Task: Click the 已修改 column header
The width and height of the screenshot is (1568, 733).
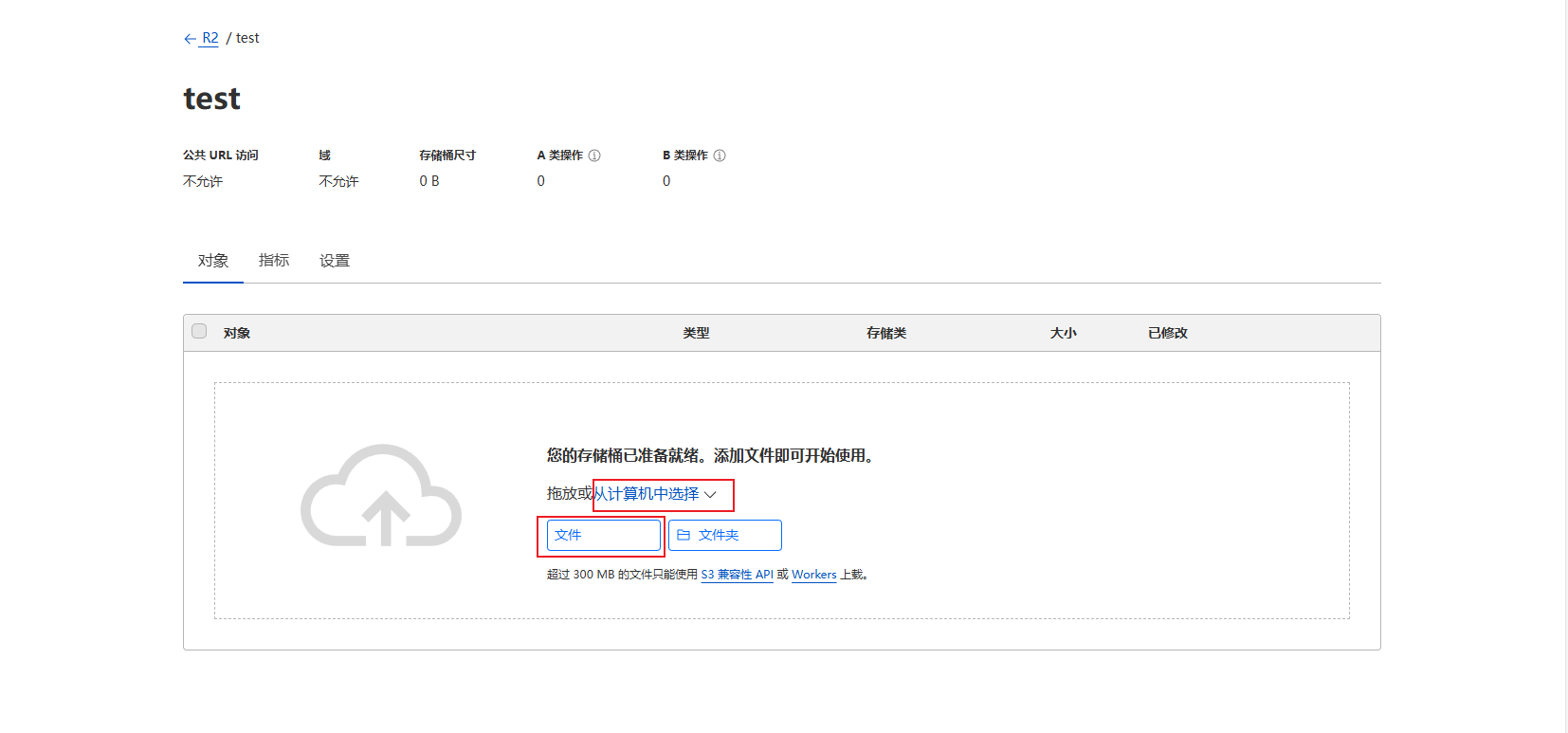Action: pyautogui.click(x=1167, y=333)
